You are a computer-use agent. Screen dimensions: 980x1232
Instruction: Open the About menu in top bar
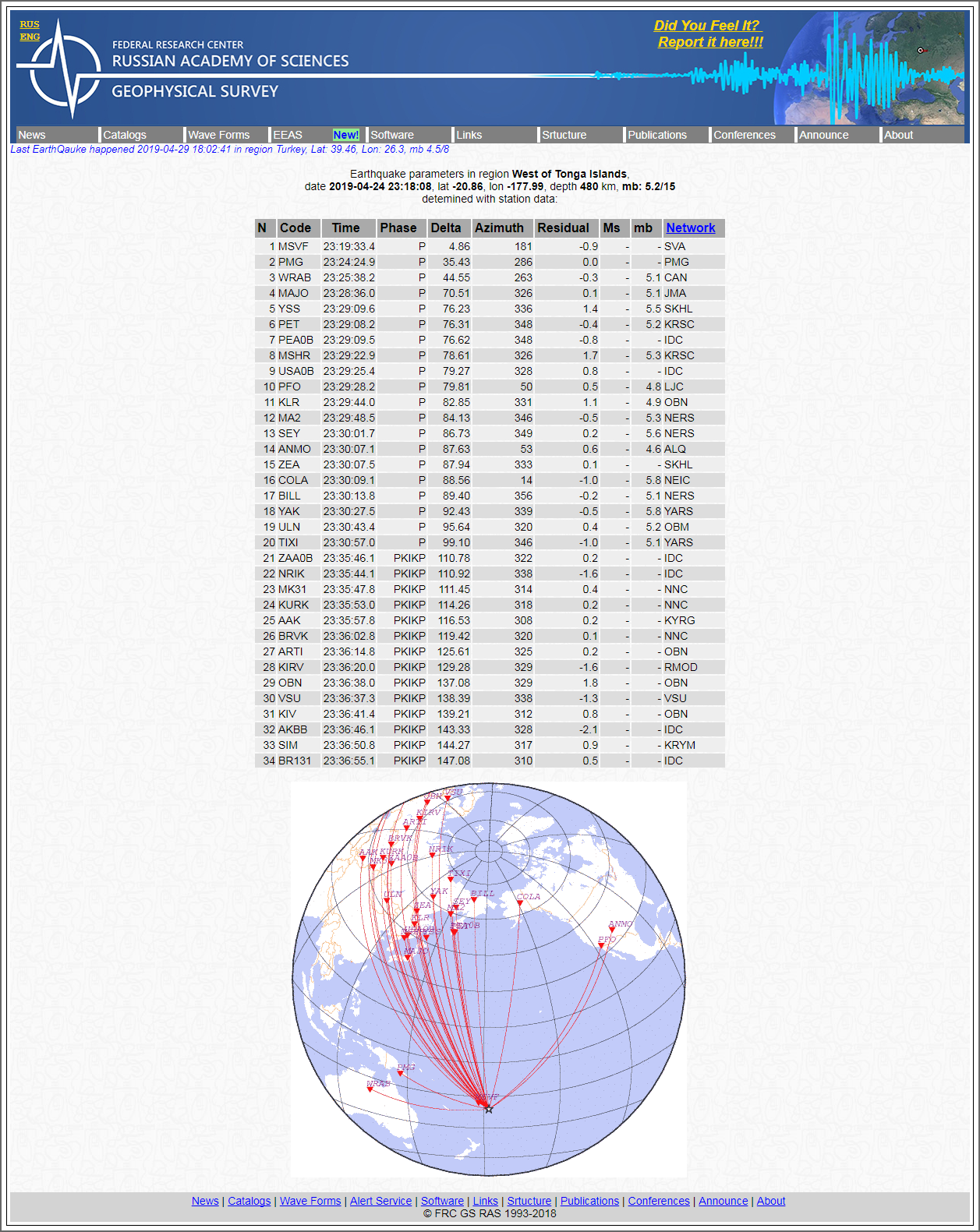(899, 135)
